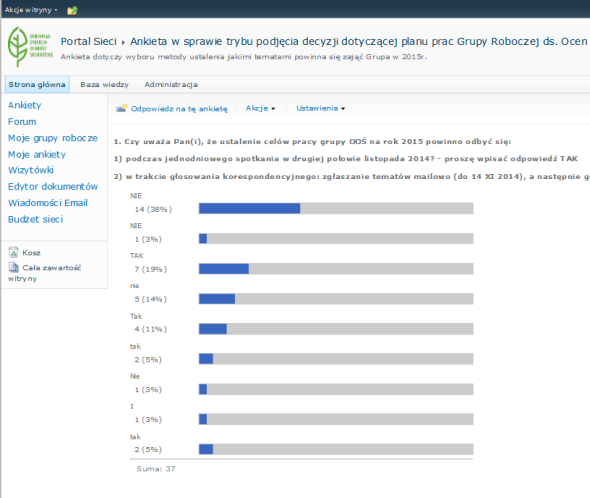The image size is (590, 498).
Task: Open the Akcje witryny menu
Action: tap(31, 10)
